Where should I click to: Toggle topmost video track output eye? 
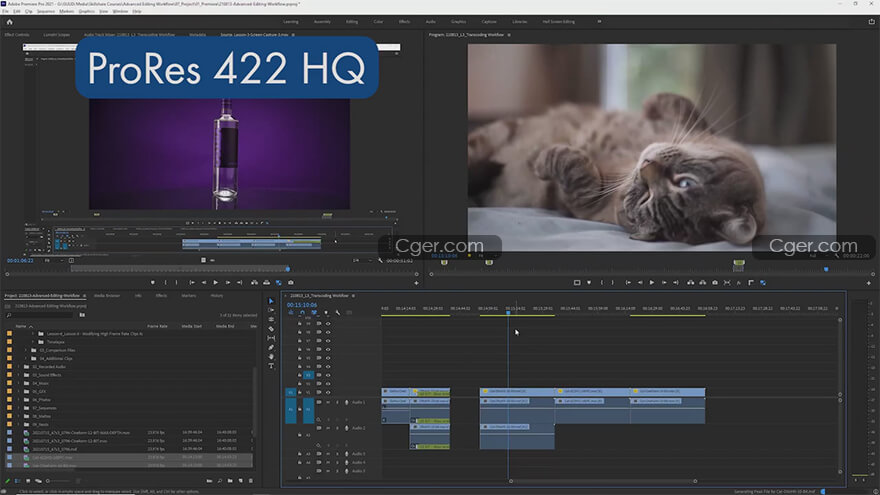(x=328, y=324)
